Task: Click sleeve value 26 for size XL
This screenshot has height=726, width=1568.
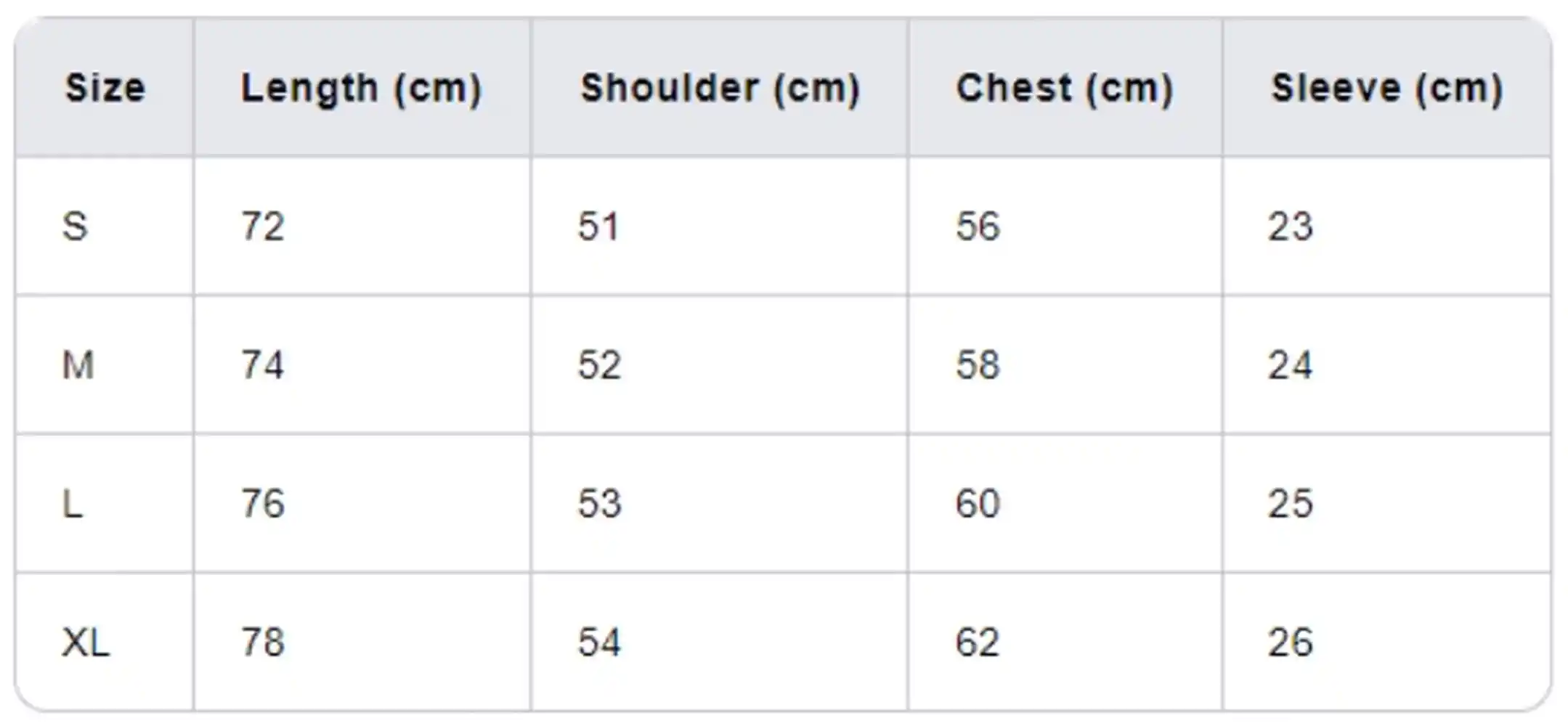Action: 1291,643
